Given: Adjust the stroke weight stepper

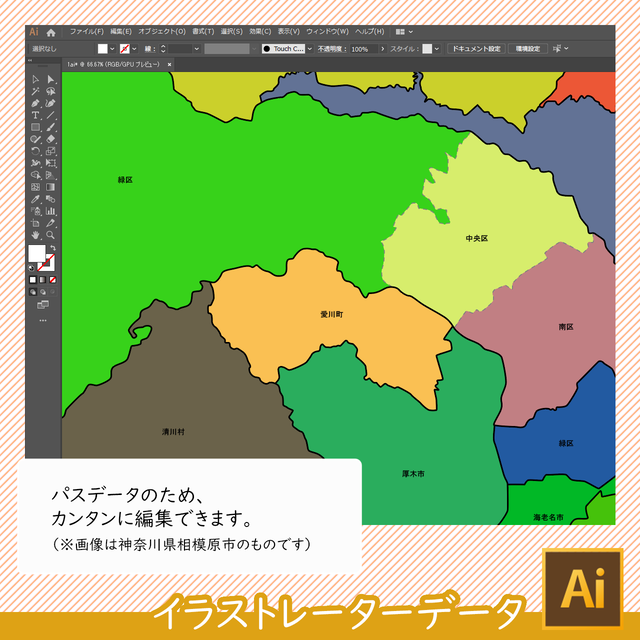Looking at the screenshot, I should (163, 49).
